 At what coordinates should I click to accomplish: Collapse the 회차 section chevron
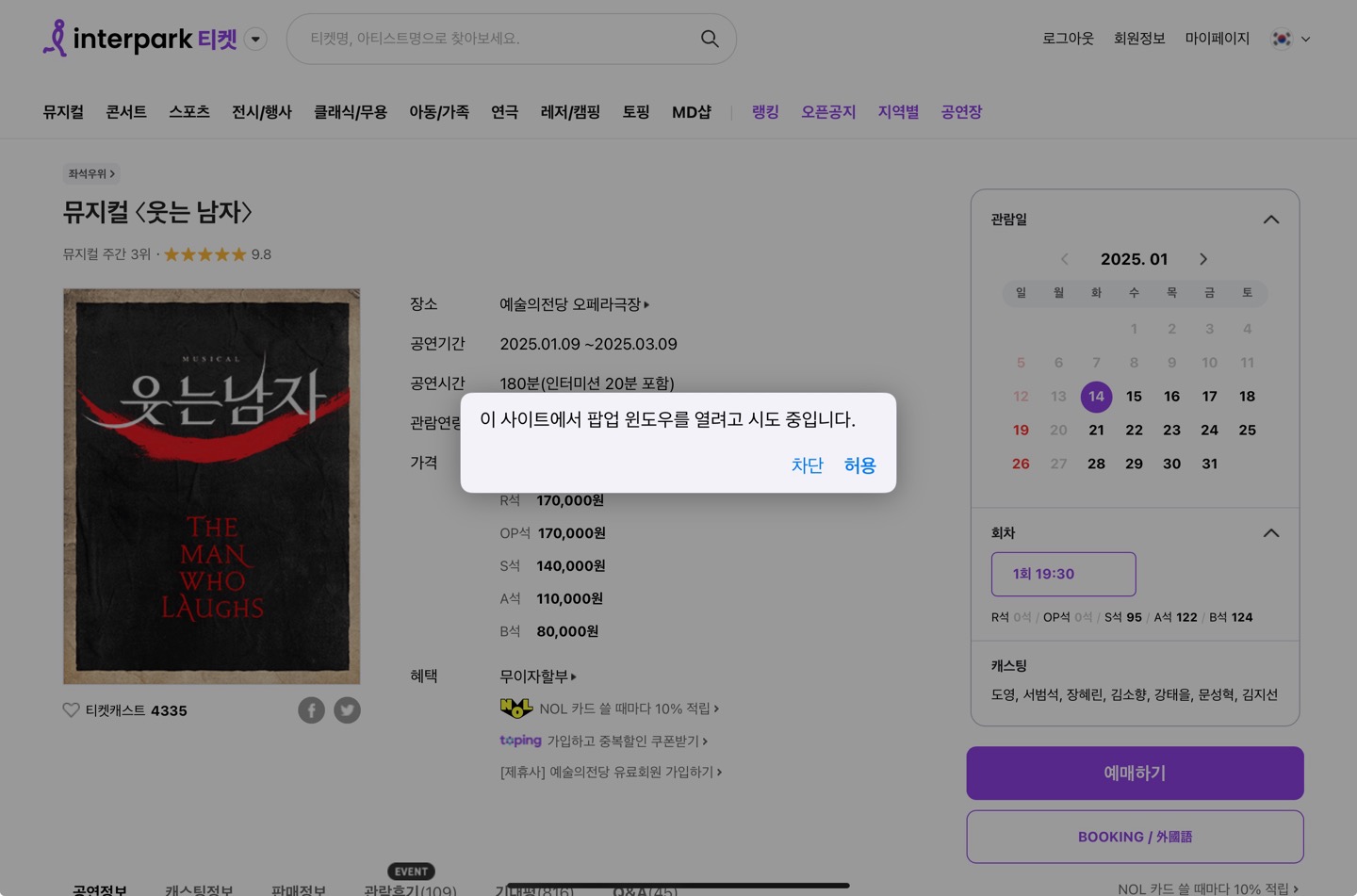tap(1271, 533)
